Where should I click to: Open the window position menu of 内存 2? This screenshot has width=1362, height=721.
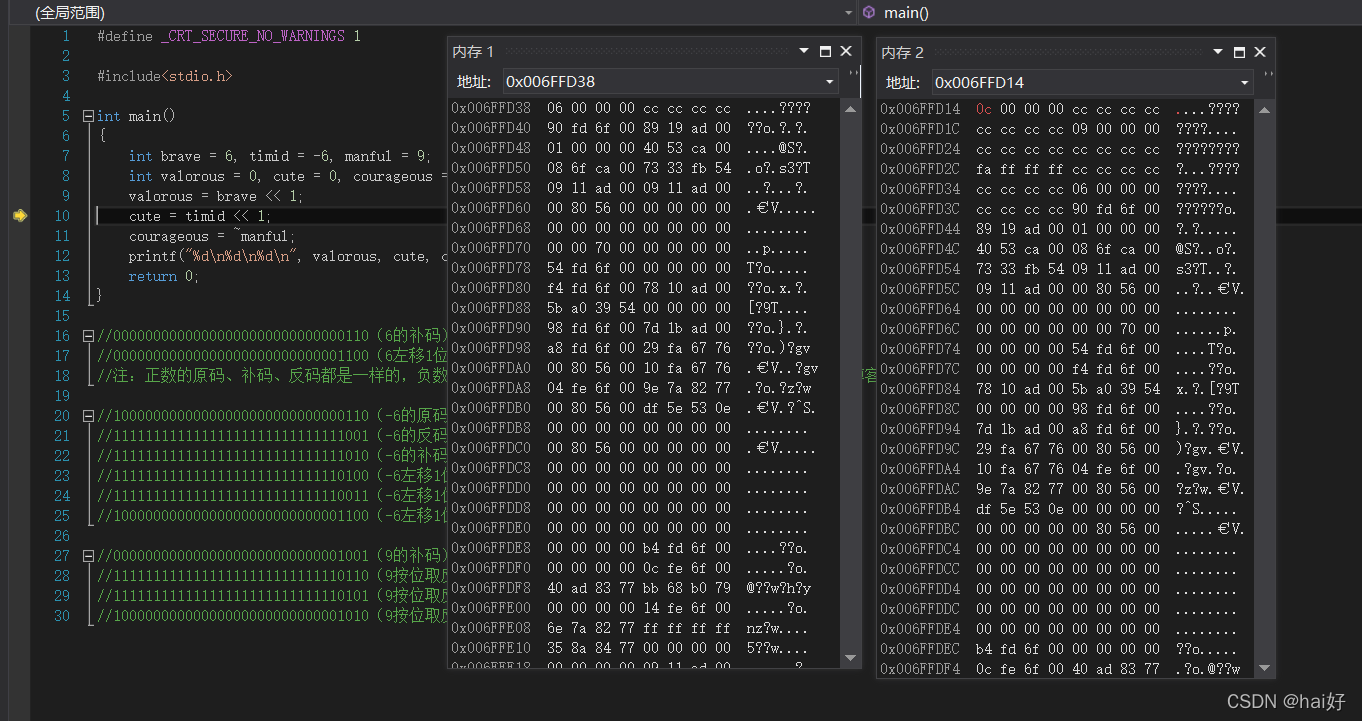[x=1218, y=52]
